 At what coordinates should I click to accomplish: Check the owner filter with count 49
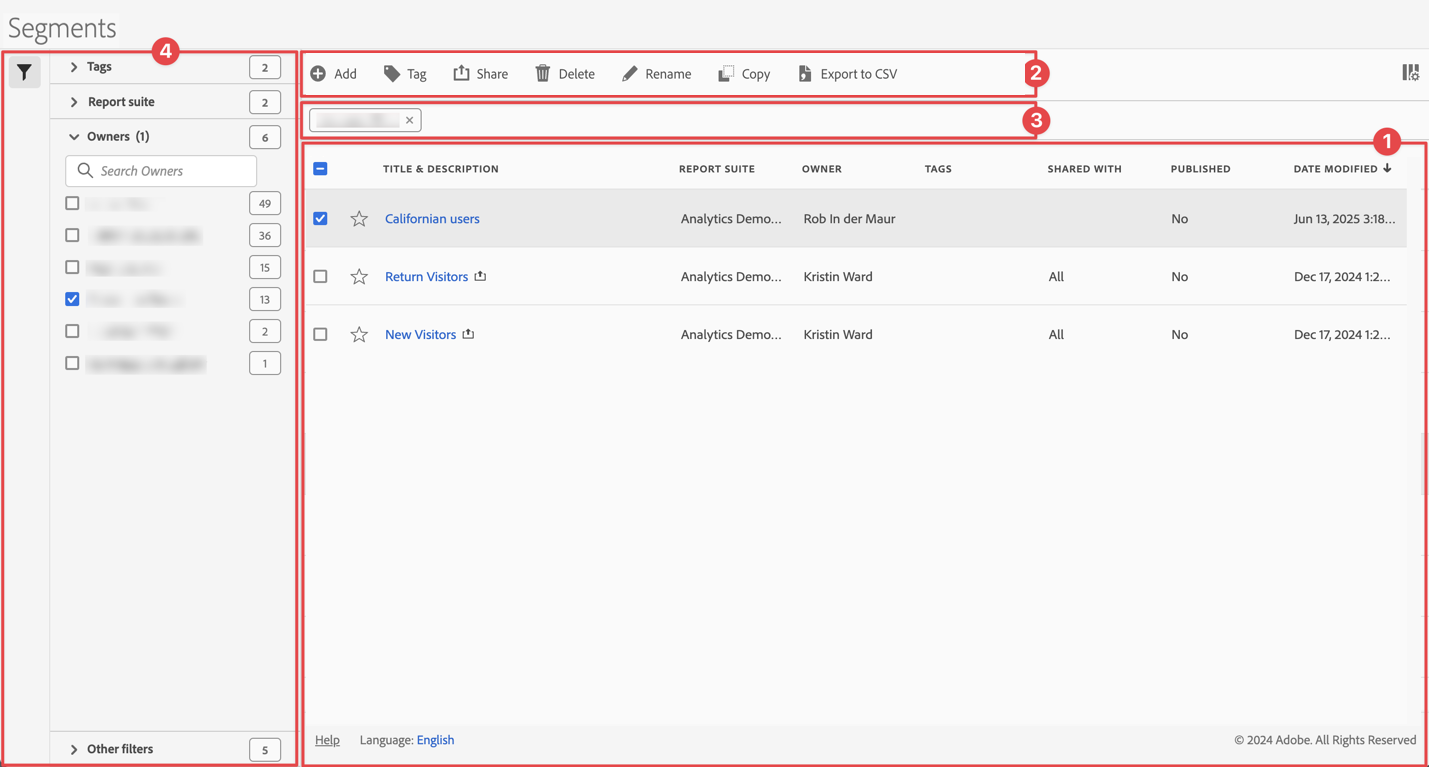[x=72, y=203]
